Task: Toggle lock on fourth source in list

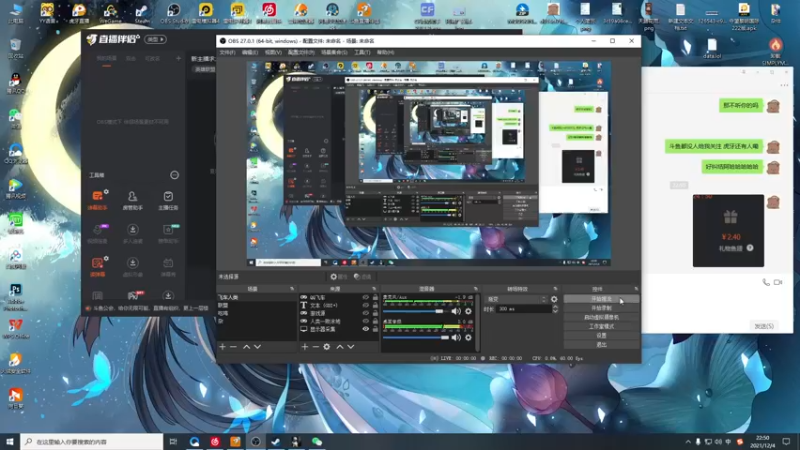Action: pyautogui.click(x=375, y=321)
